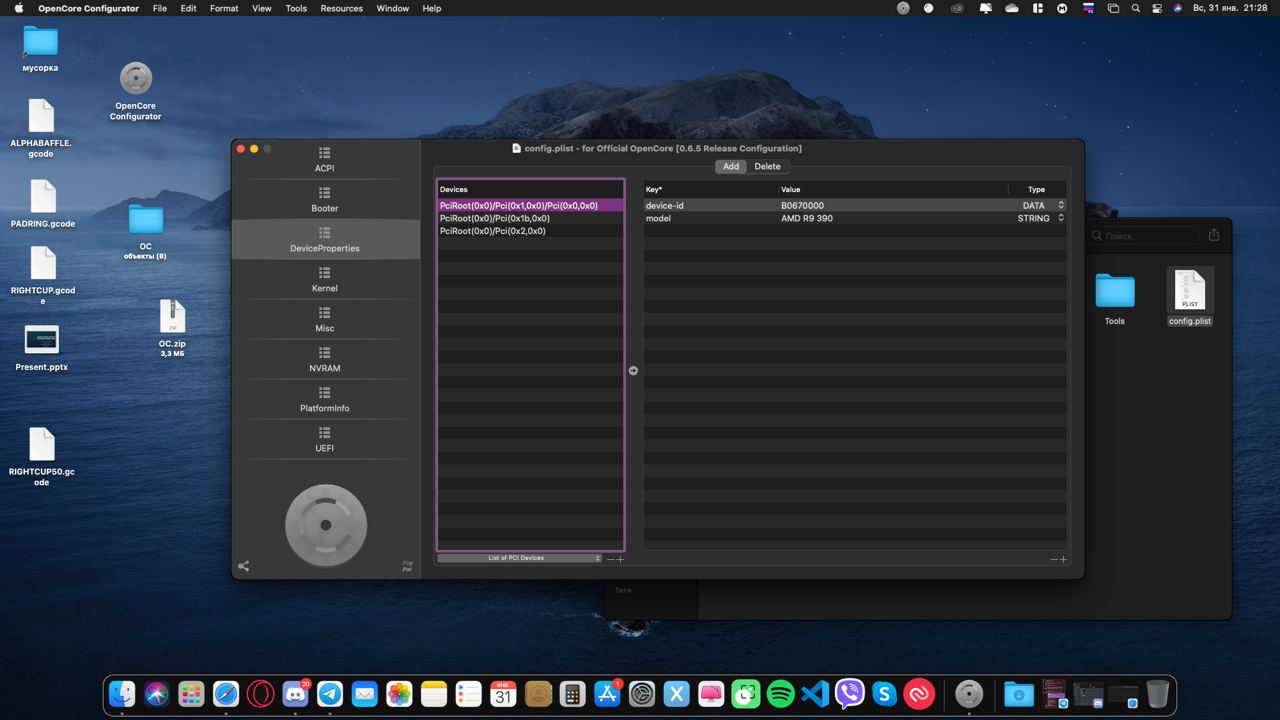Click the share icon in sidebar
The width and height of the screenshot is (1280, 720).
244,566
